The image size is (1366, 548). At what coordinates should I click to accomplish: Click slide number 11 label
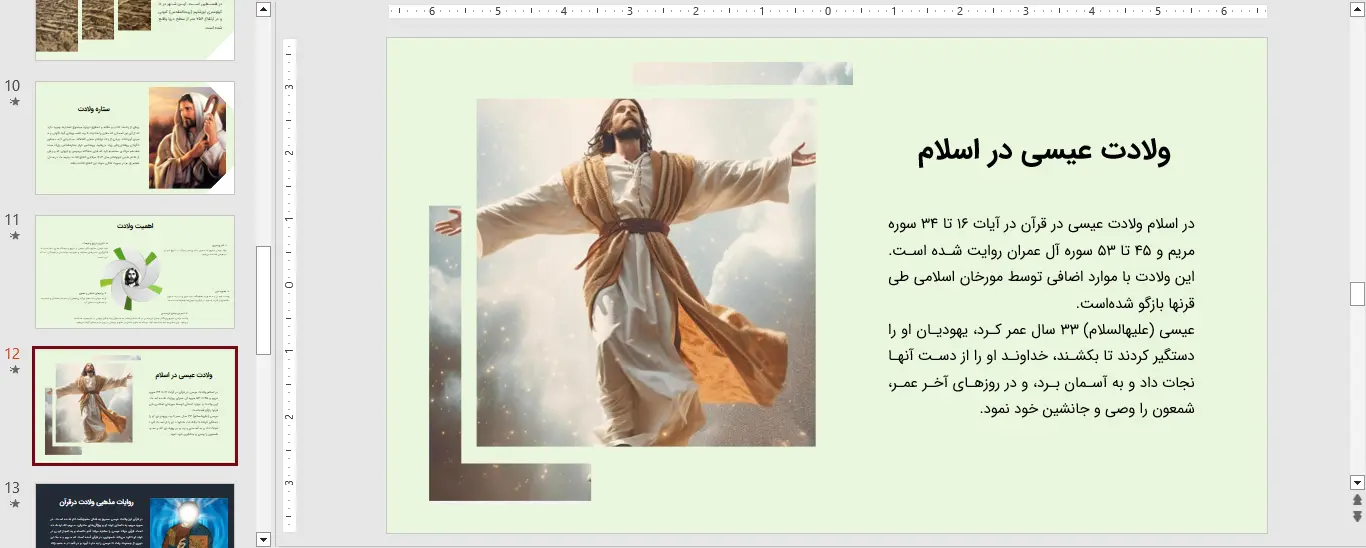[x=13, y=220]
